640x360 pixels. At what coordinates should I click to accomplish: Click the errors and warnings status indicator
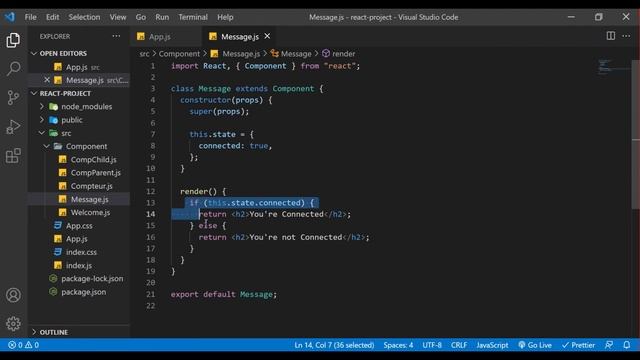point(24,345)
